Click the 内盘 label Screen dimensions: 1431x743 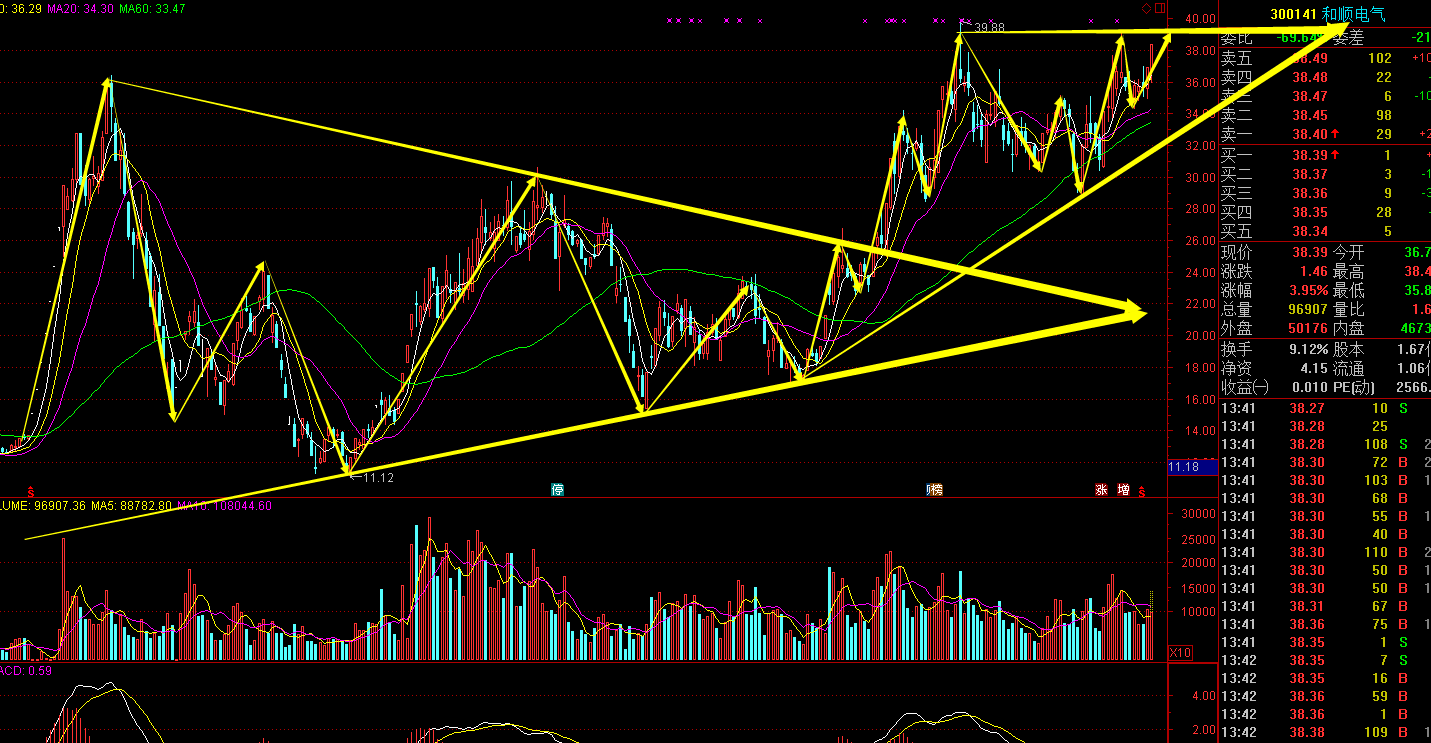[1349, 328]
